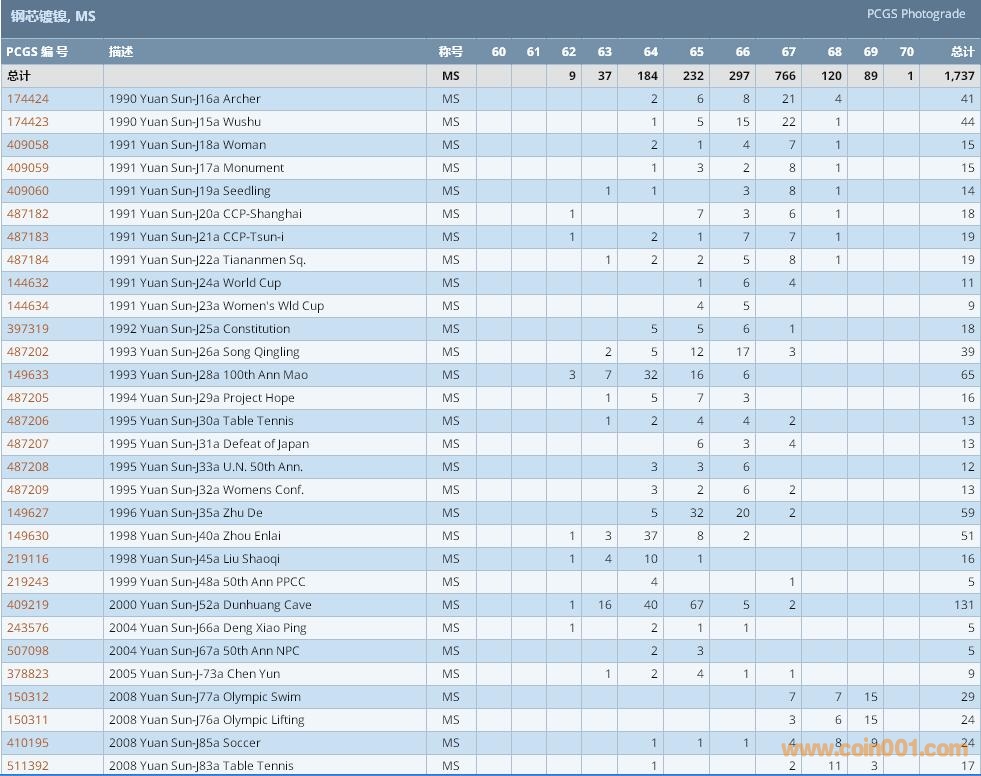Click the 总计 column header at right

[961, 52]
